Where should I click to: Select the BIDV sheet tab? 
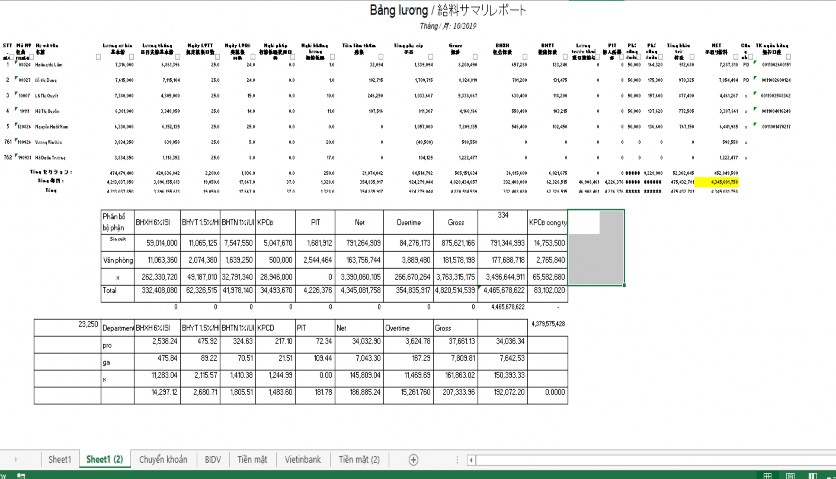(213, 459)
